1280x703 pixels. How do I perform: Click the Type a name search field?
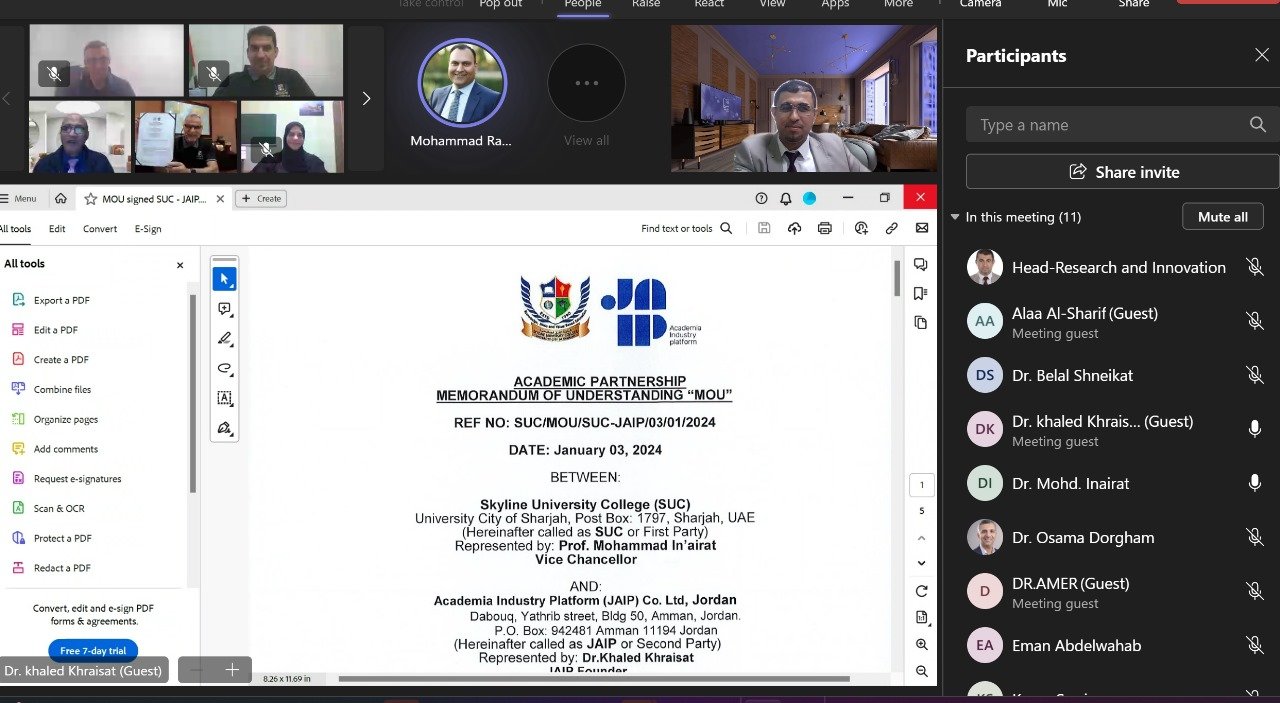coord(1123,125)
